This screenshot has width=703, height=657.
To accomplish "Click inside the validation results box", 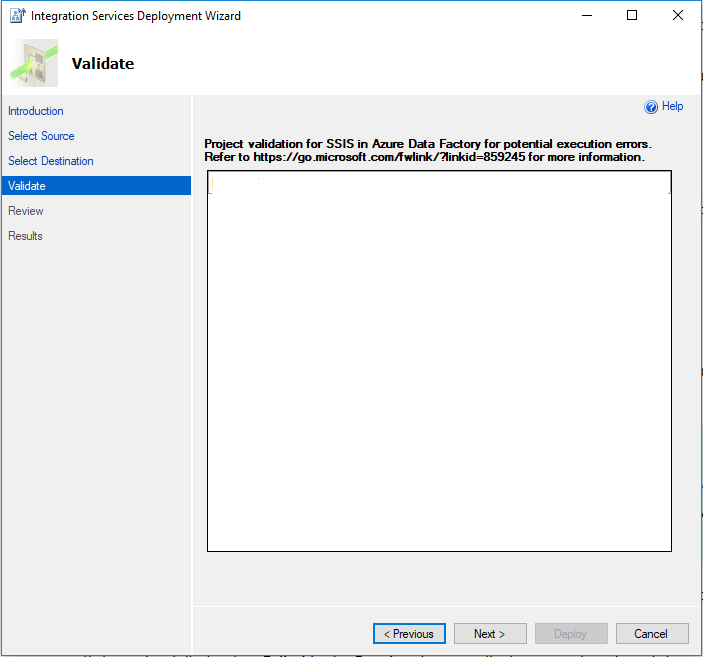I will pyautogui.click(x=439, y=361).
